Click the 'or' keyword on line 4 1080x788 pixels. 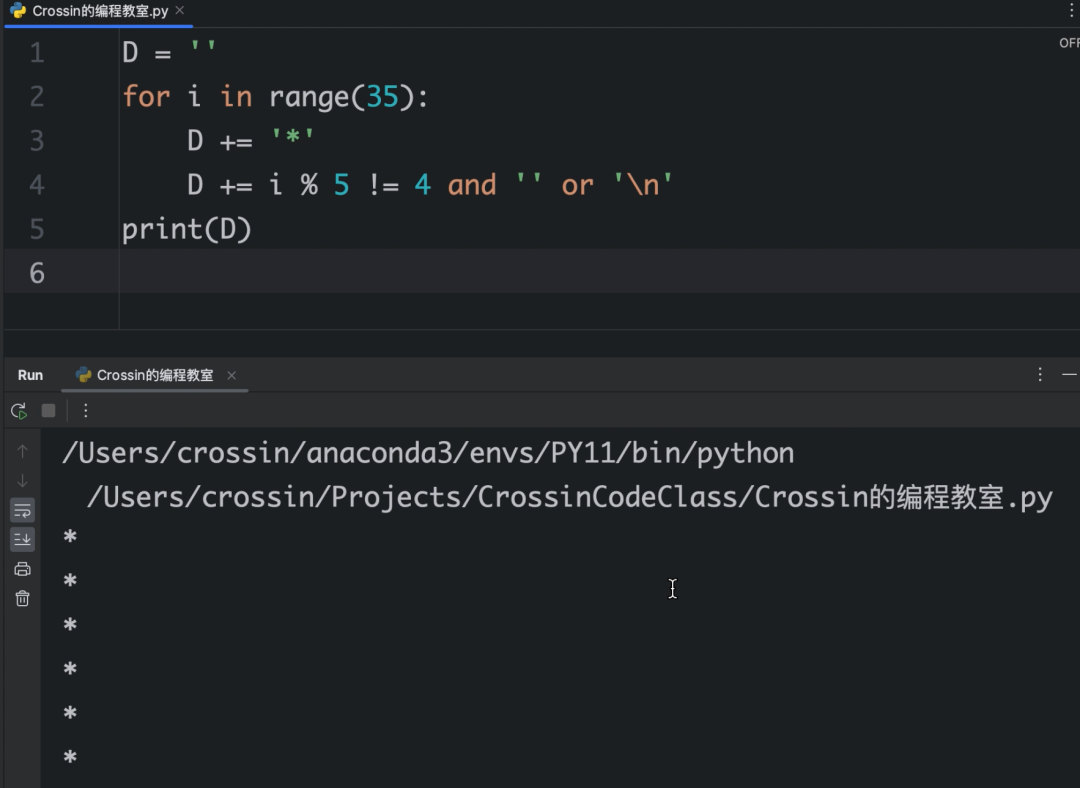point(577,185)
